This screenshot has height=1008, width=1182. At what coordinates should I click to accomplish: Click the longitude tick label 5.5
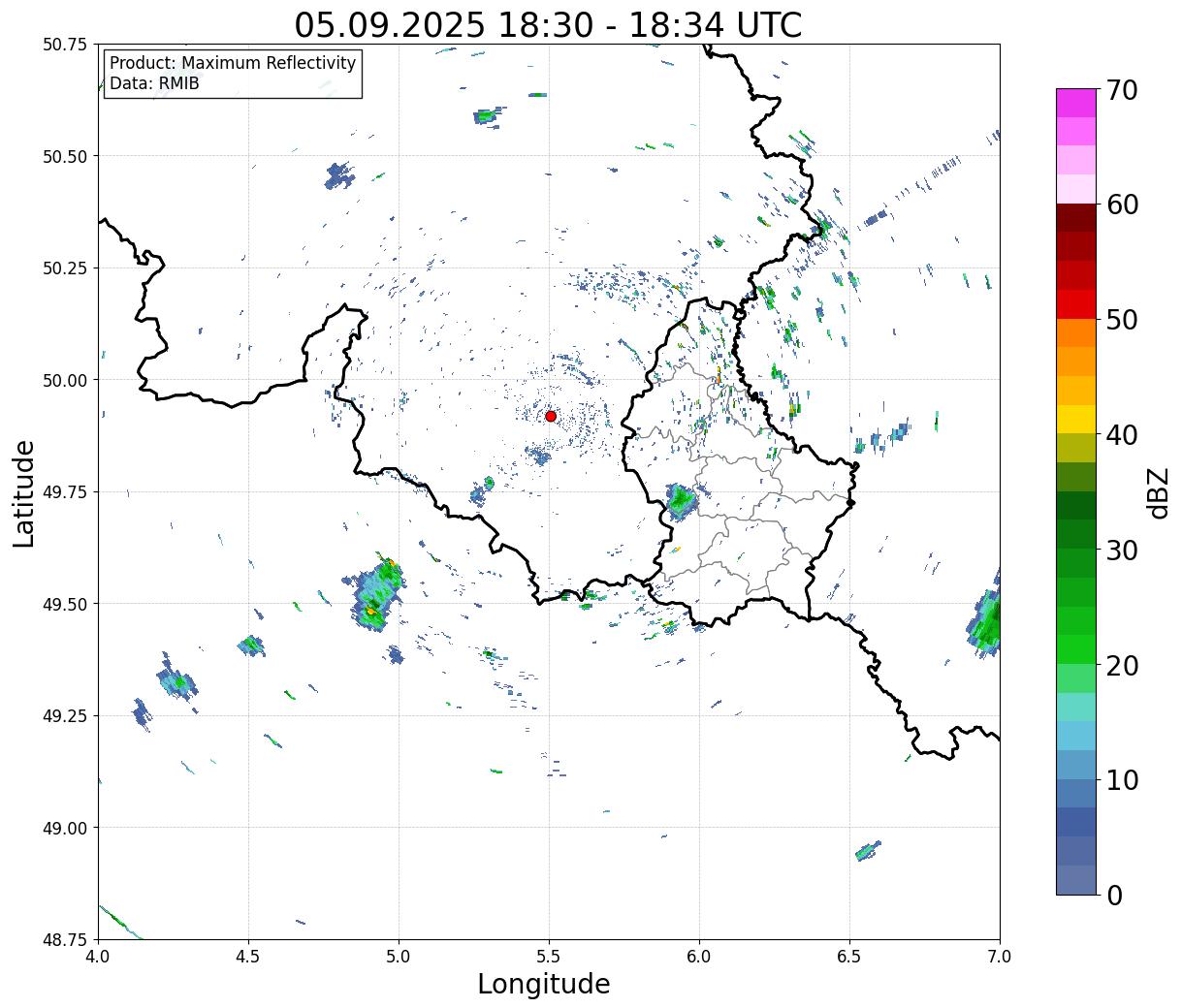(549, 957)
